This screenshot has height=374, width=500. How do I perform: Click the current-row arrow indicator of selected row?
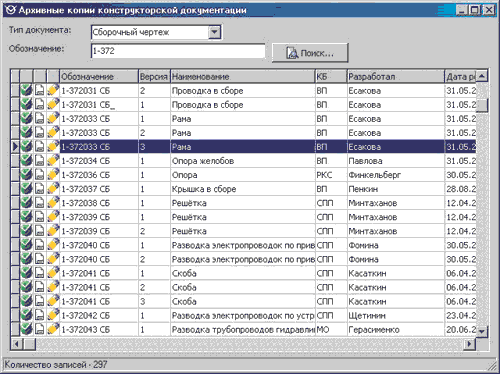[15, 147]
